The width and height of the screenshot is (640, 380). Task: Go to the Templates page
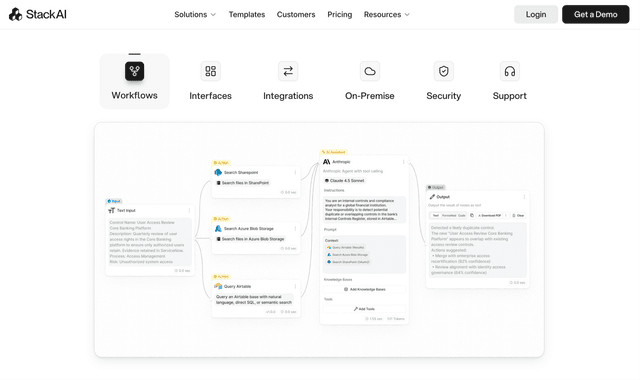tap(247, 14)
